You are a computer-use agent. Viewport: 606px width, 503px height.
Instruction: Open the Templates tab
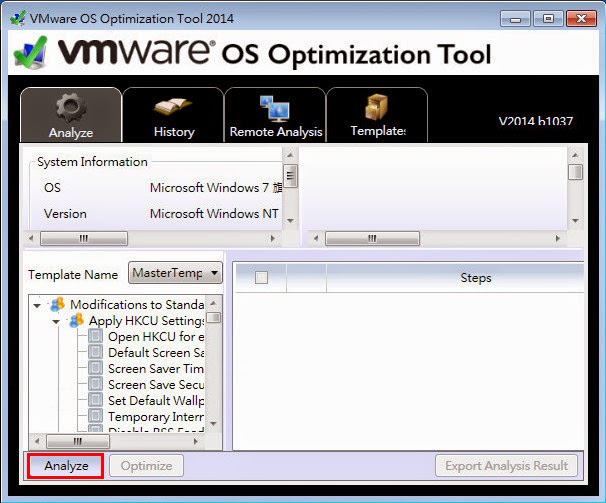click(377, 115)
